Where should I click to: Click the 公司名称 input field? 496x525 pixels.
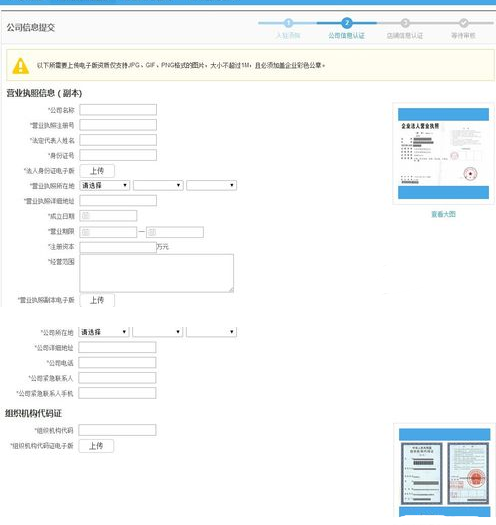click(x=118, y=109)
